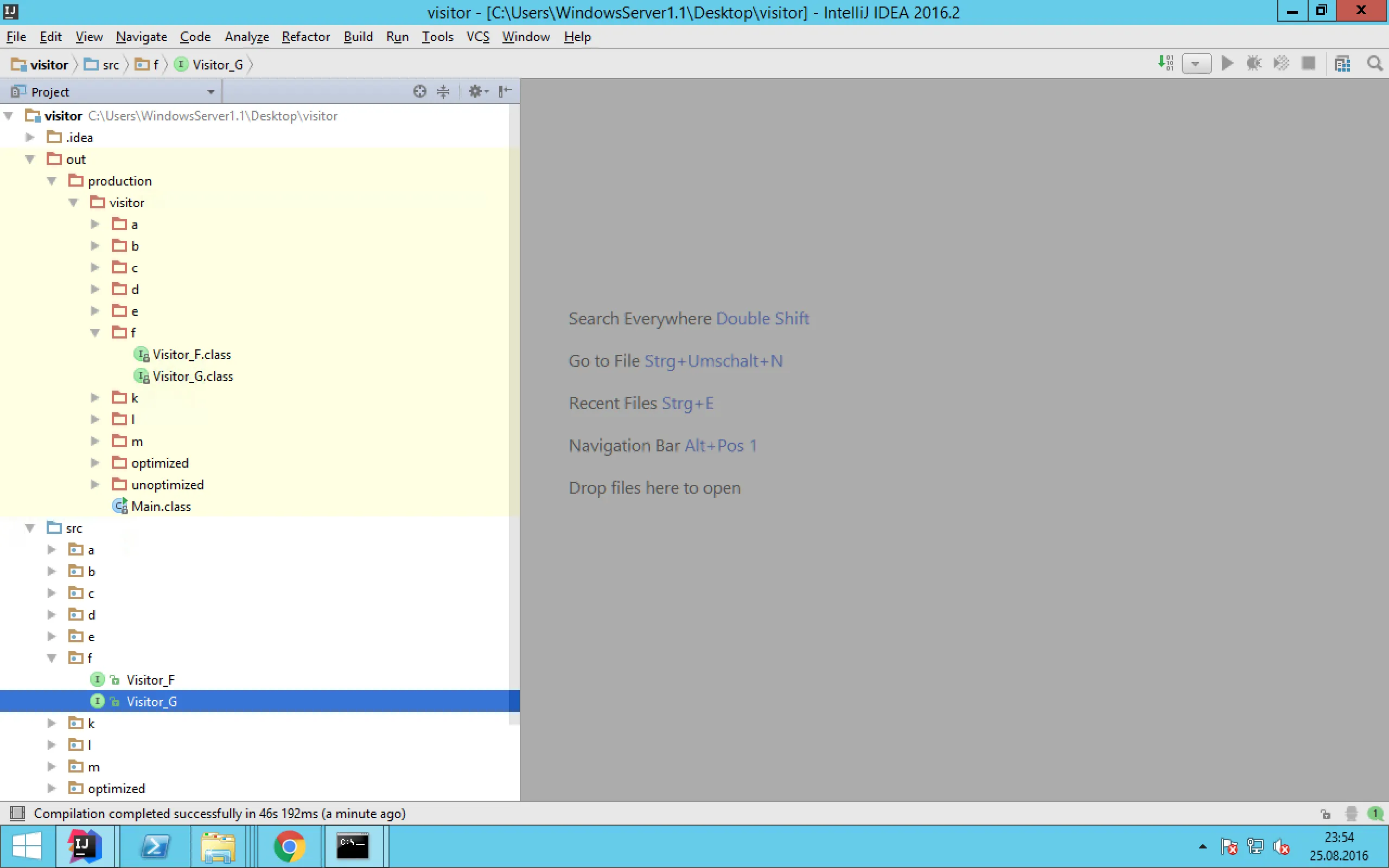Open the Project panel settings gear

[x=477, y=91]
